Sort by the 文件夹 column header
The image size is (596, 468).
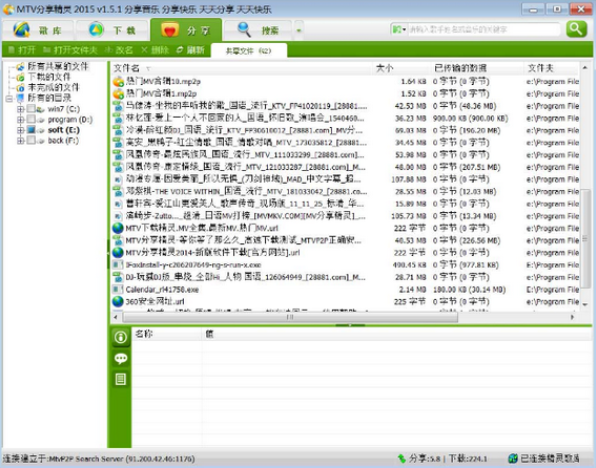coord(552,68)
